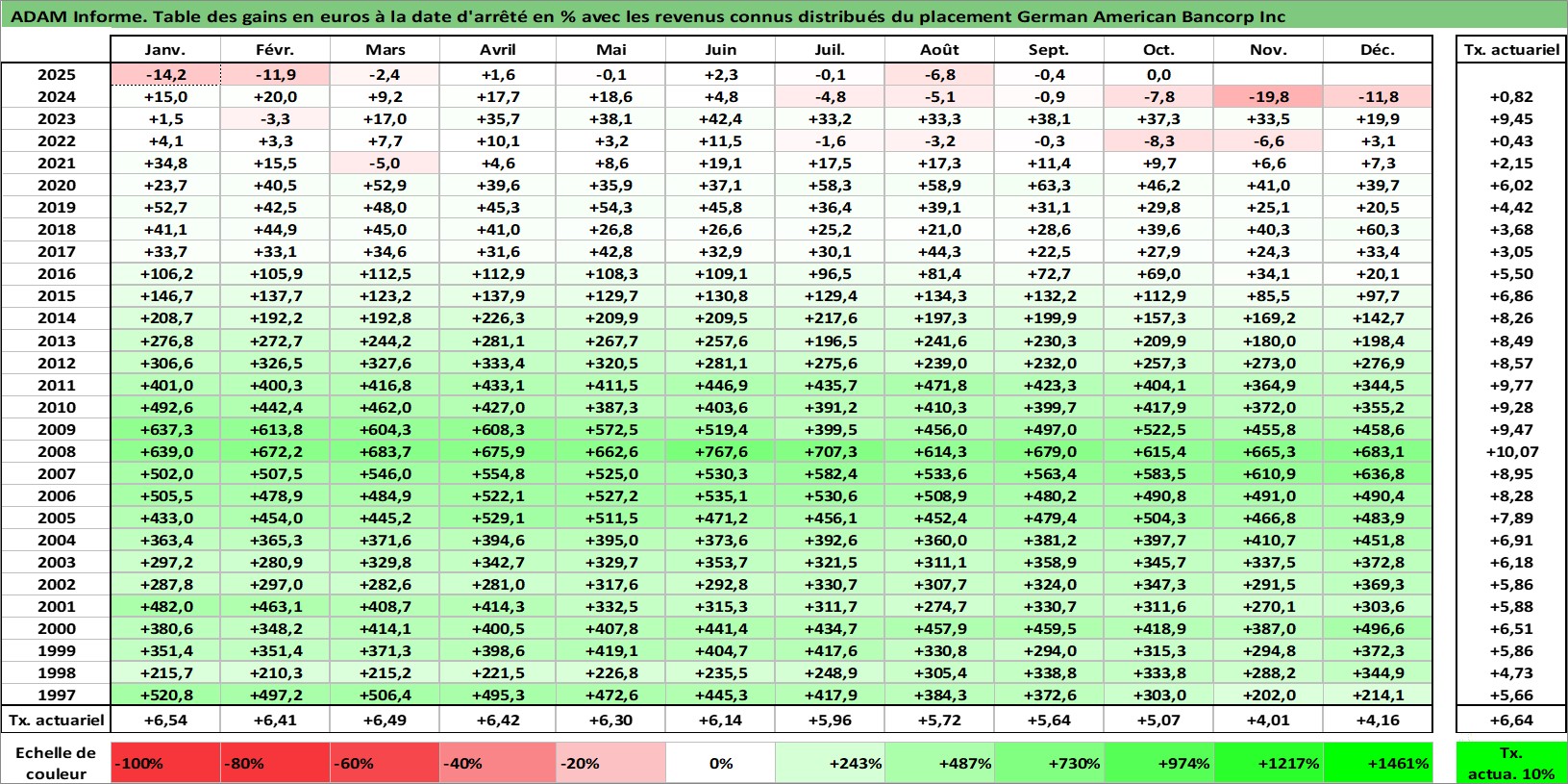
Task: Pick the +1461% bright green swatch
Action: [x=1378, y=763]
